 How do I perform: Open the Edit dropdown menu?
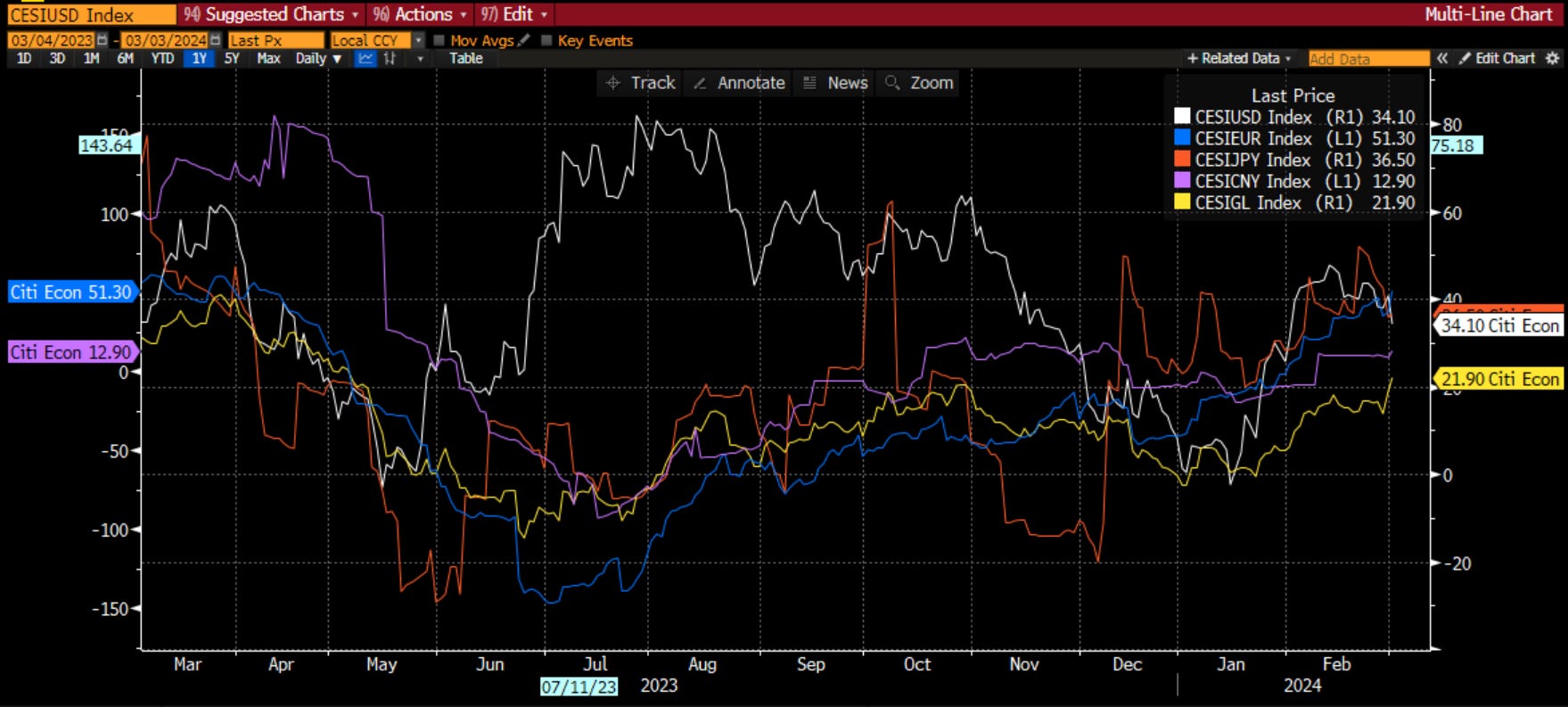pos(514,14)
